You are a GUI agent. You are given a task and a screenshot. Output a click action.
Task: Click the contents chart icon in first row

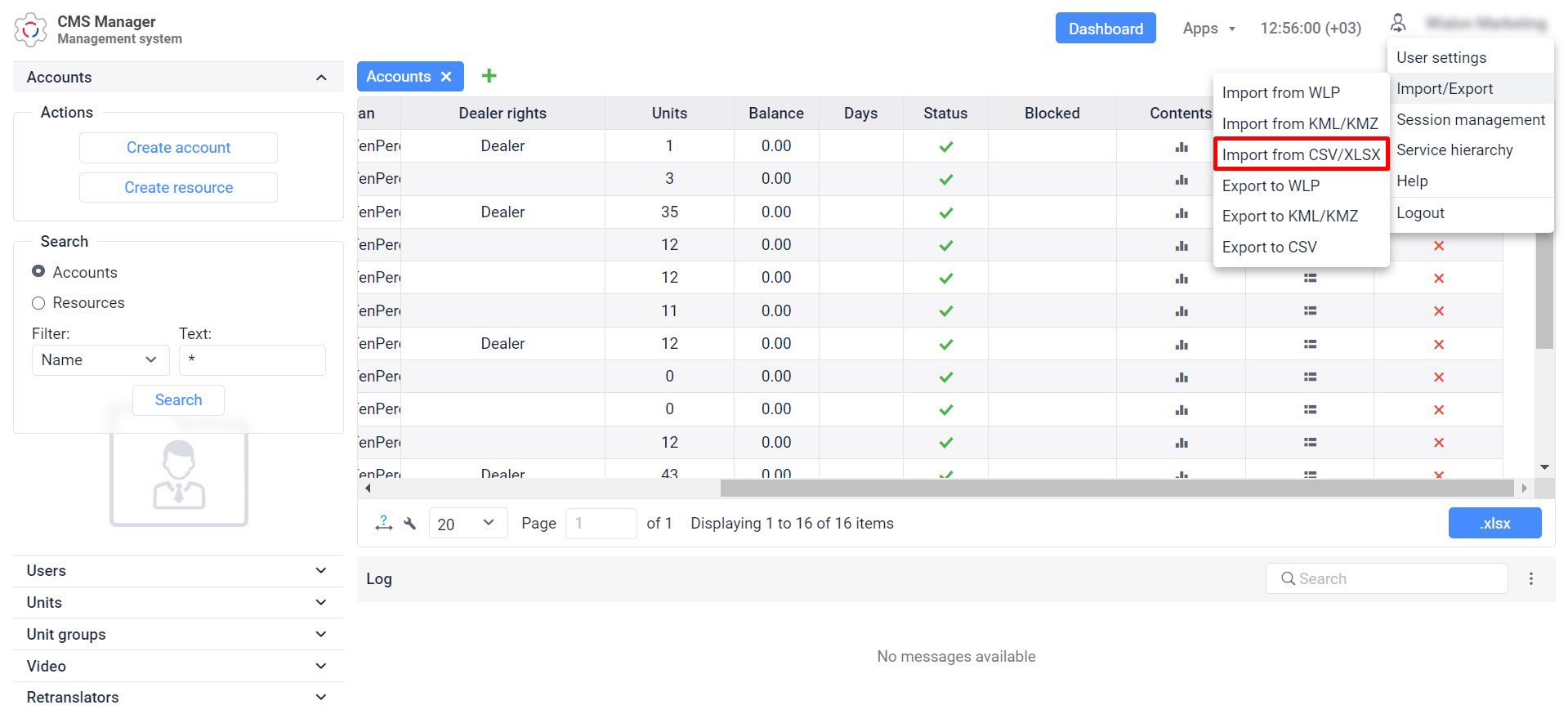[1181, 147]
